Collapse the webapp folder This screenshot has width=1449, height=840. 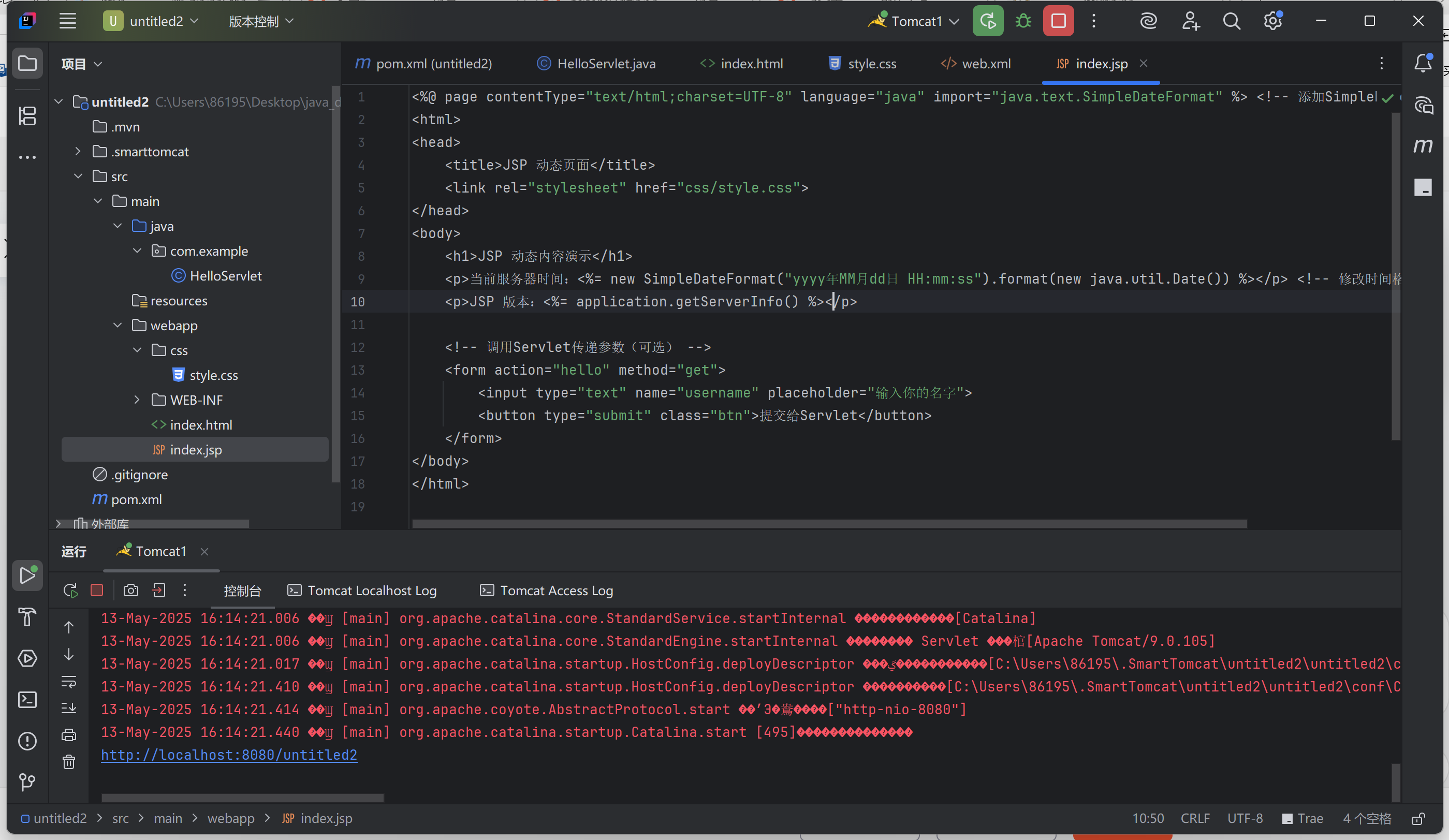[118, 326]
